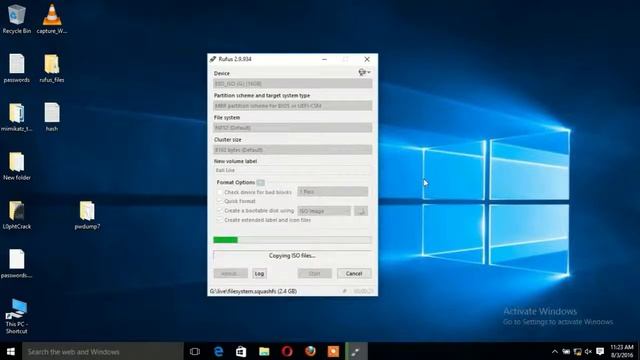This screenshot has height=360, width=640.
Task: Launch Firefox from the taskbar
Action: (310, 351)
